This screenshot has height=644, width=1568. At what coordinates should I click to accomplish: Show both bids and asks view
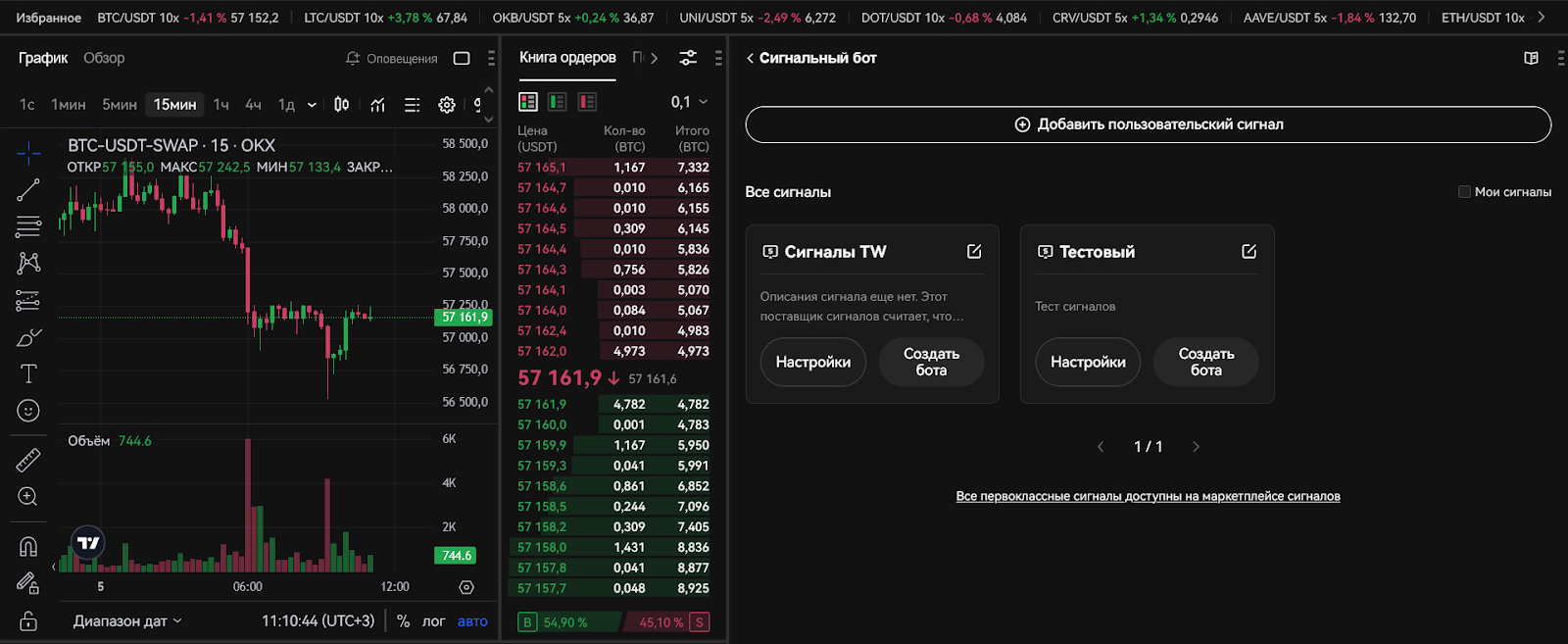528,102
